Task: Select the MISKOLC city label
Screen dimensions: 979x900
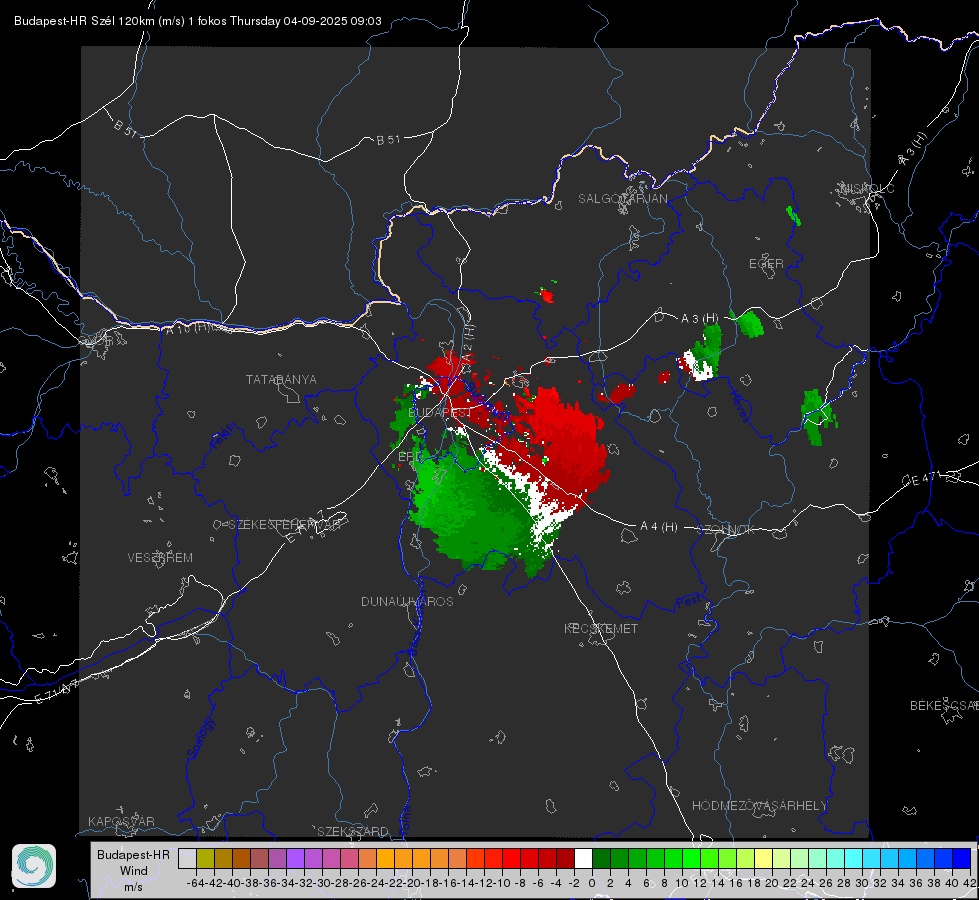Action: click(x=867, y=189)
